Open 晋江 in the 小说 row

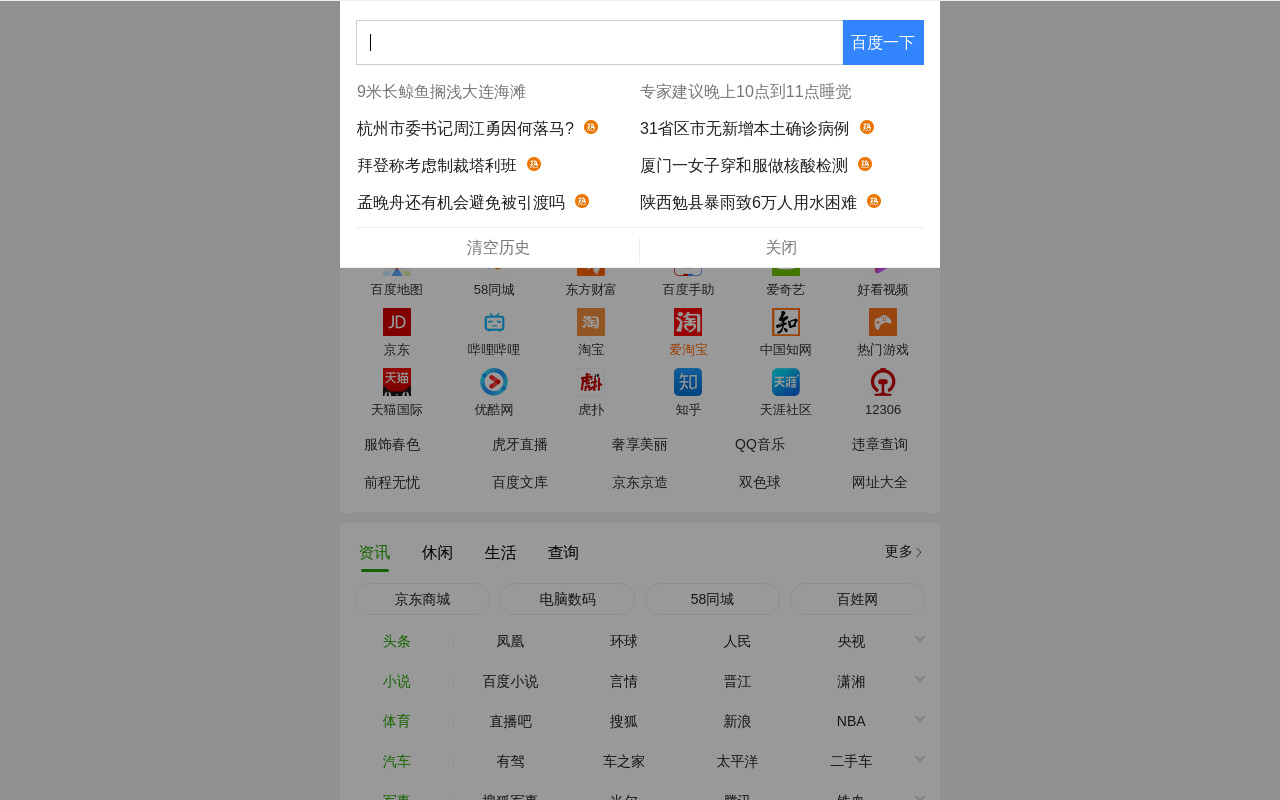click(x=737, y=682)
